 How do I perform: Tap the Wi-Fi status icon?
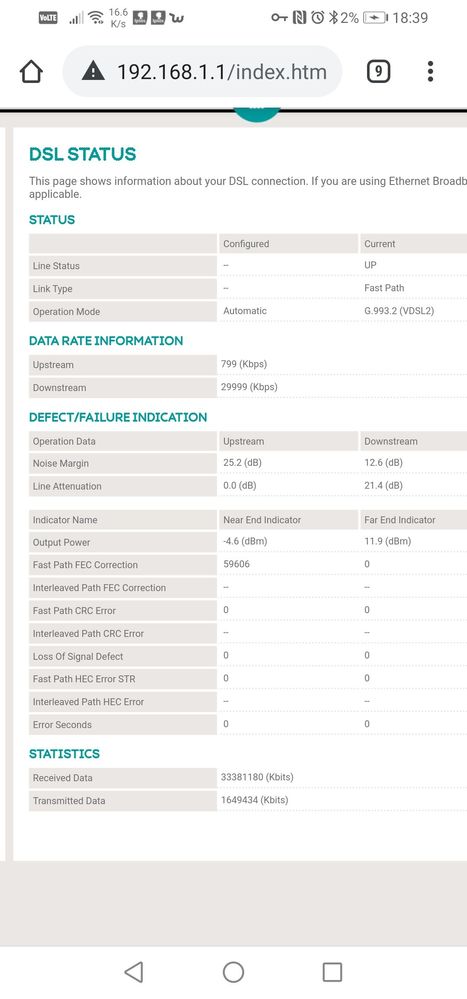96,17
